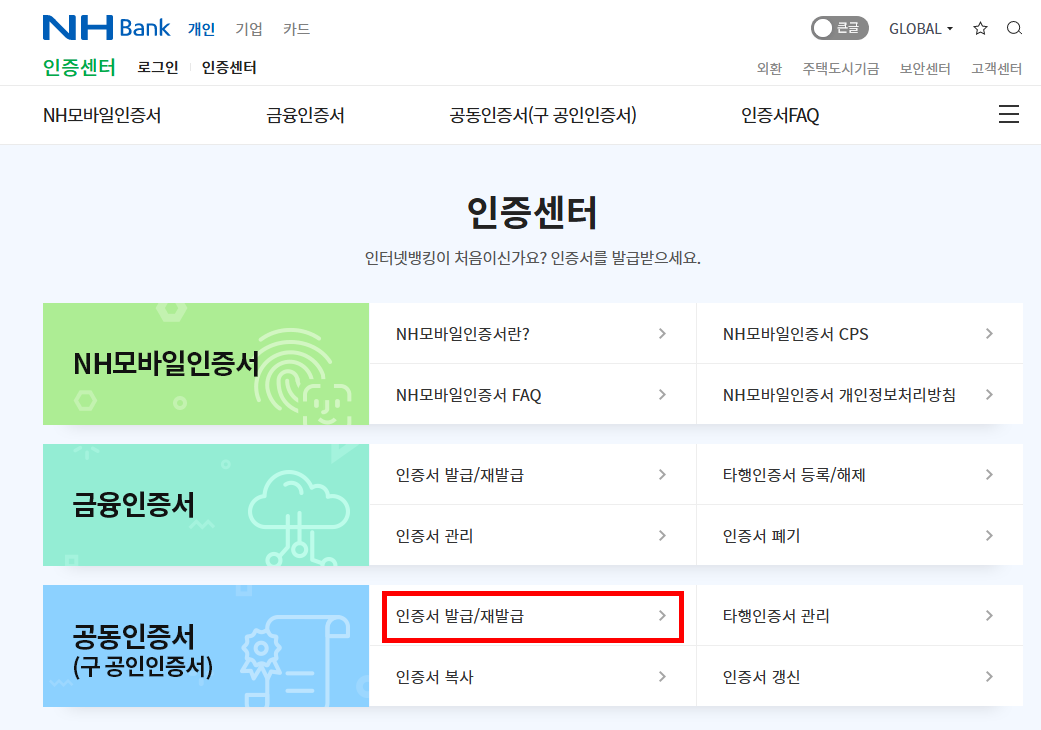This screenshot has height=730, width=1041.
Task: Click the NH Bank logo
Action: [106, 28]
